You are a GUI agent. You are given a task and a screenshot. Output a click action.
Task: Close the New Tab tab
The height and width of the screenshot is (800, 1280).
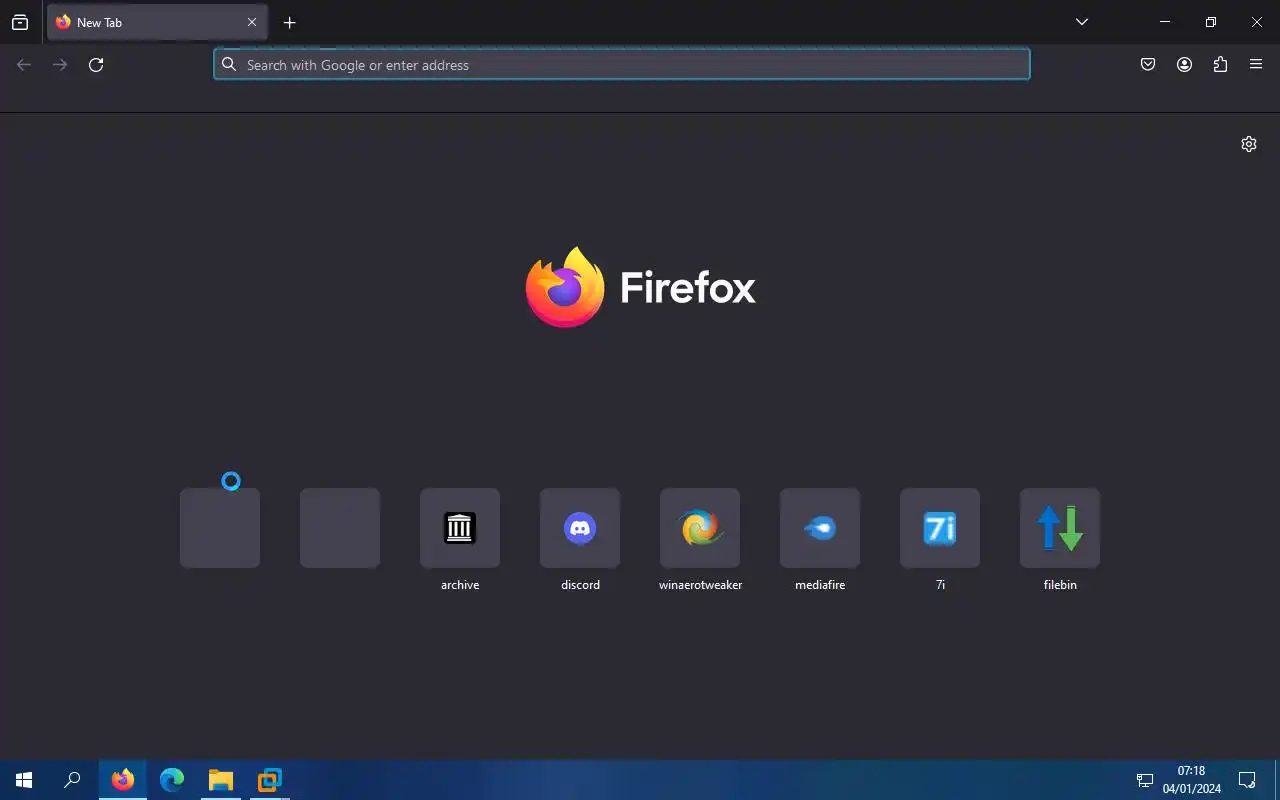pyautogui.click(x=252, y=22)
